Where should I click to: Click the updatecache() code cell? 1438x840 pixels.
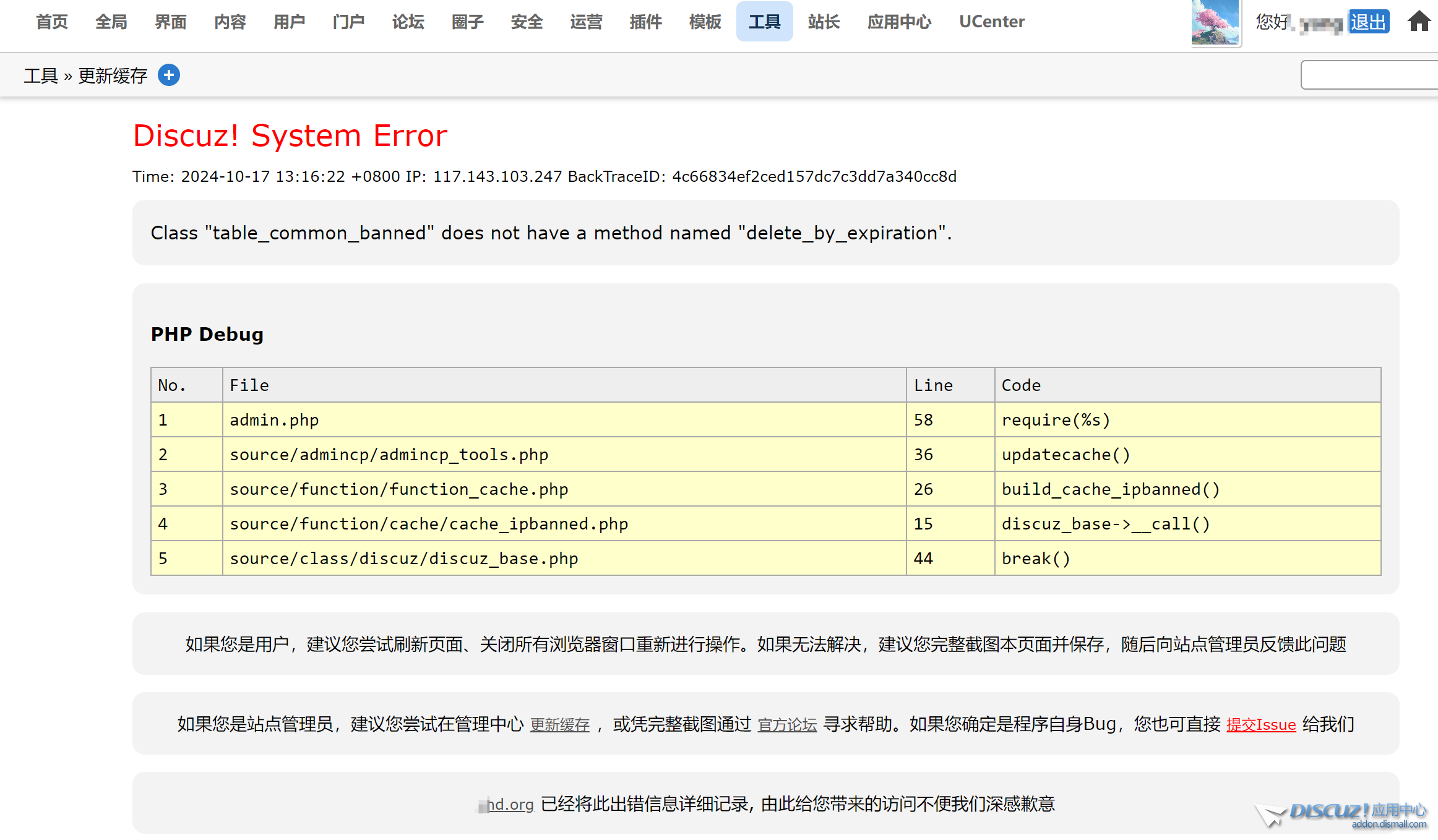click(1187, 455)
